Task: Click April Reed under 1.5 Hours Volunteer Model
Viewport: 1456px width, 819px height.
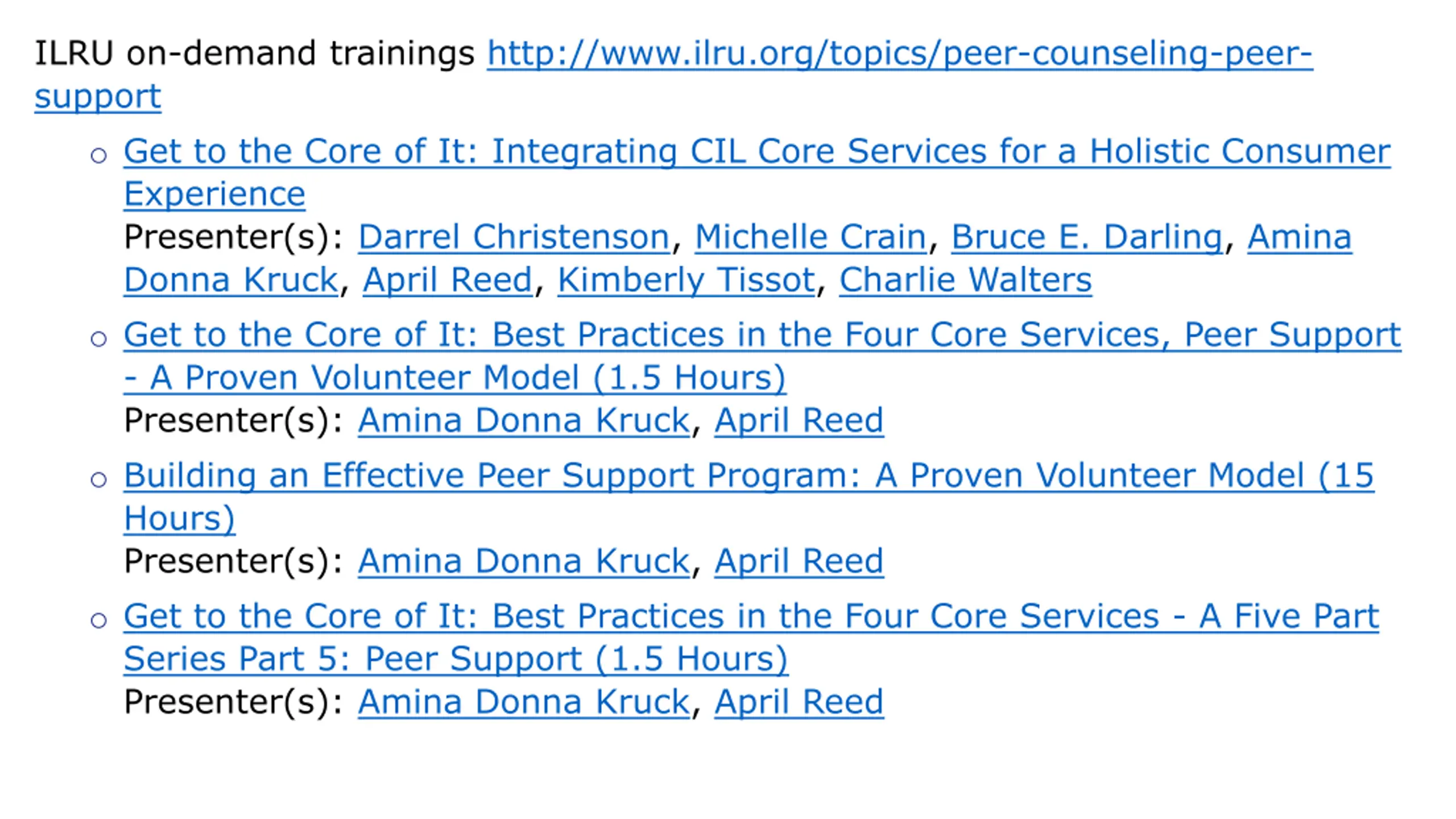Action: click(x=799, y=421)
